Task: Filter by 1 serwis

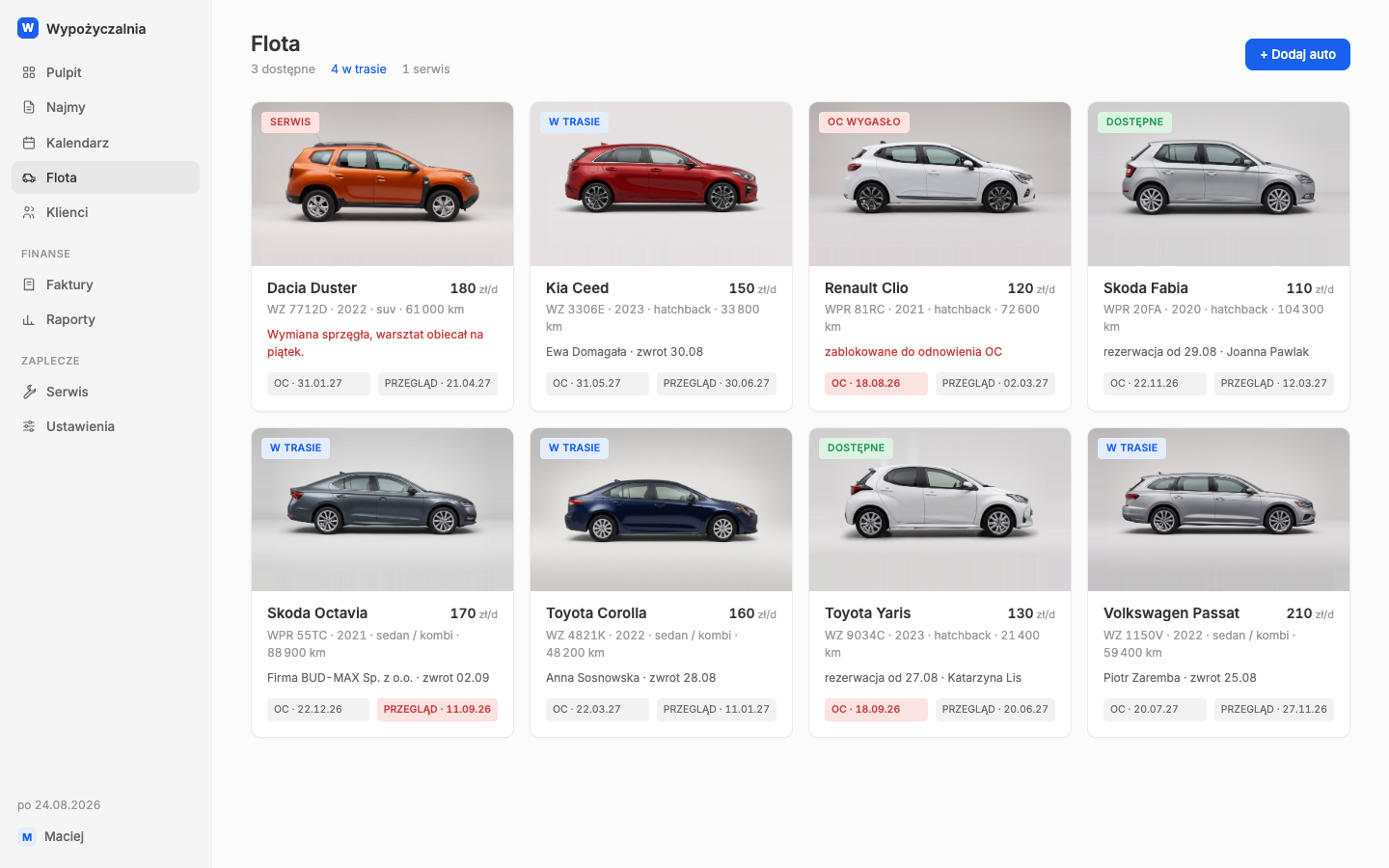Action: [x=426, y=69]
